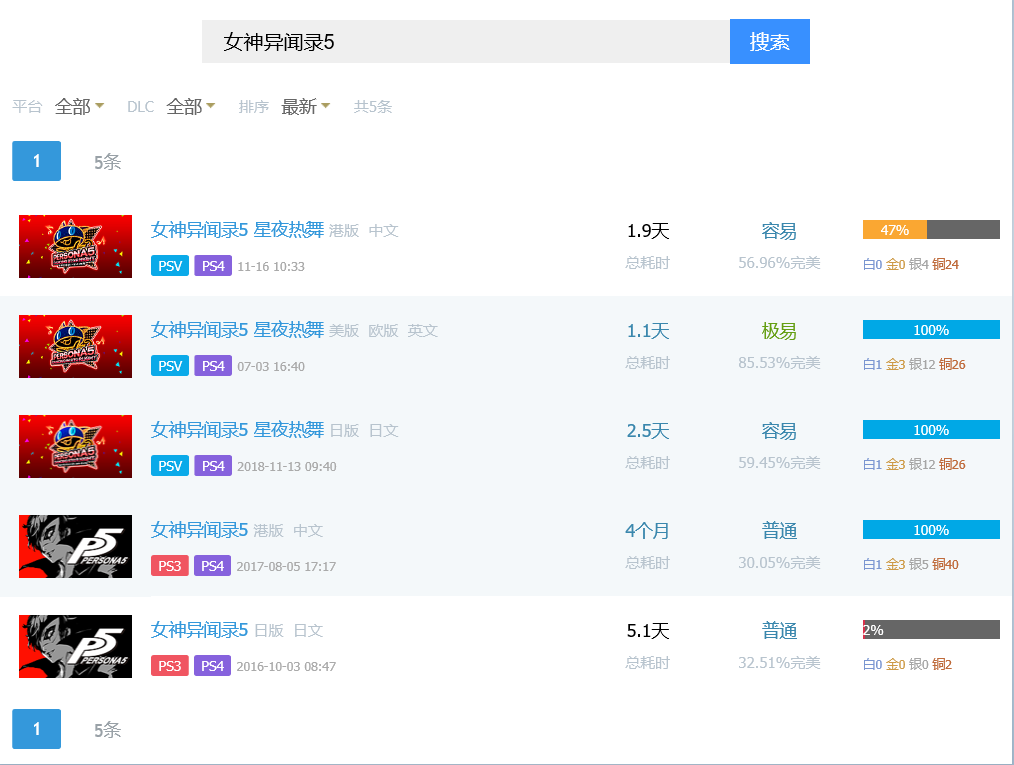Screen dimensions: 1014x765
Task: Select page 1 in bottom pagination
Action: click(x=36, y=729)
